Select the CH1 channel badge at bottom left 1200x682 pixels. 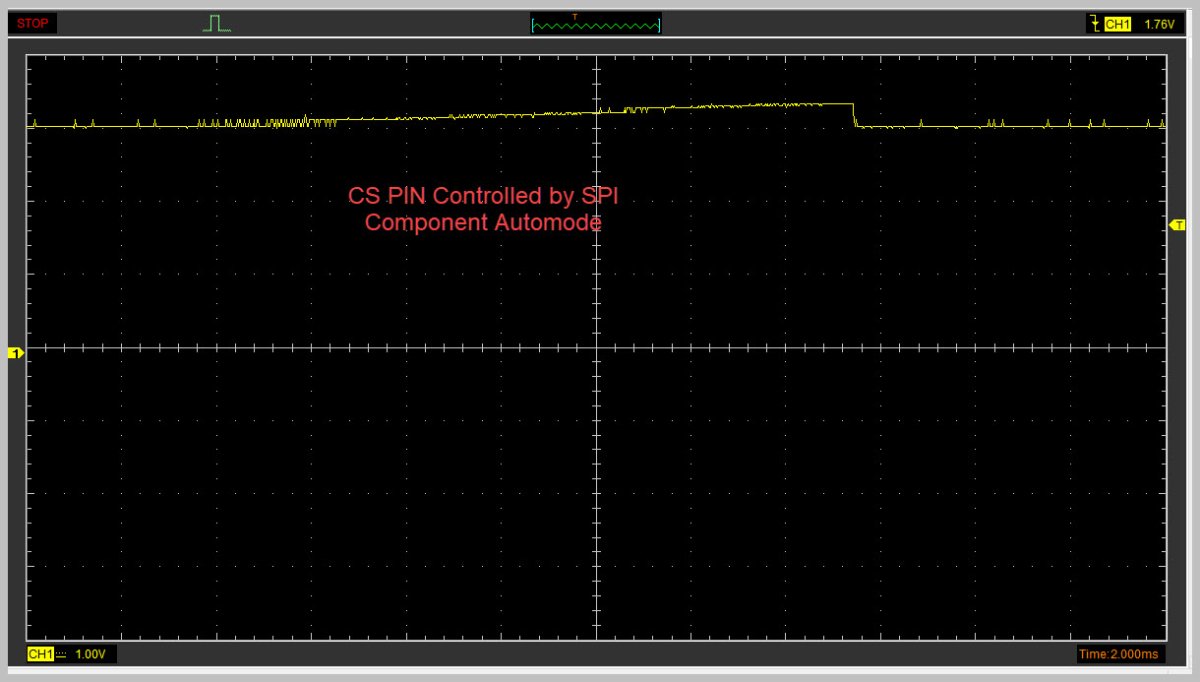click(x=39, y=654)
